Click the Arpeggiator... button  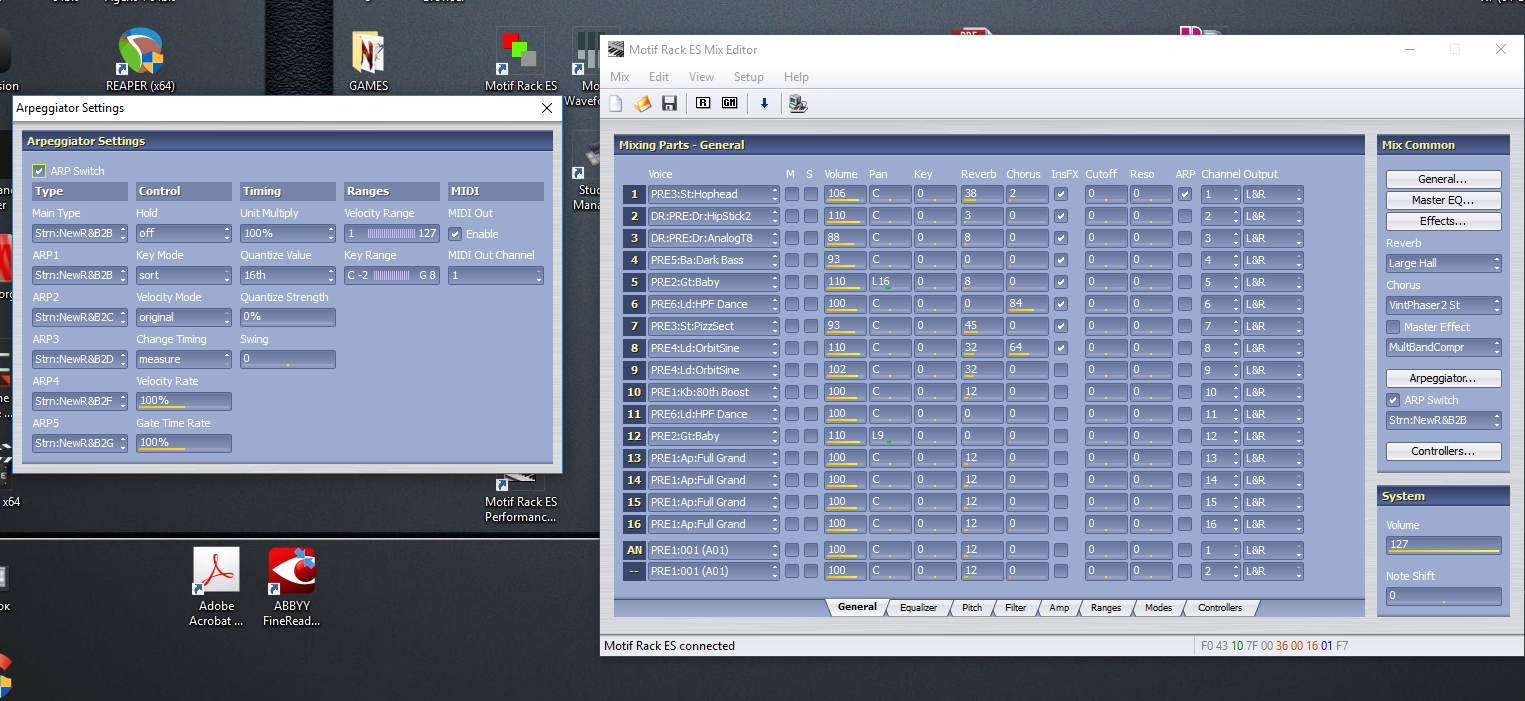[1444, 379]
